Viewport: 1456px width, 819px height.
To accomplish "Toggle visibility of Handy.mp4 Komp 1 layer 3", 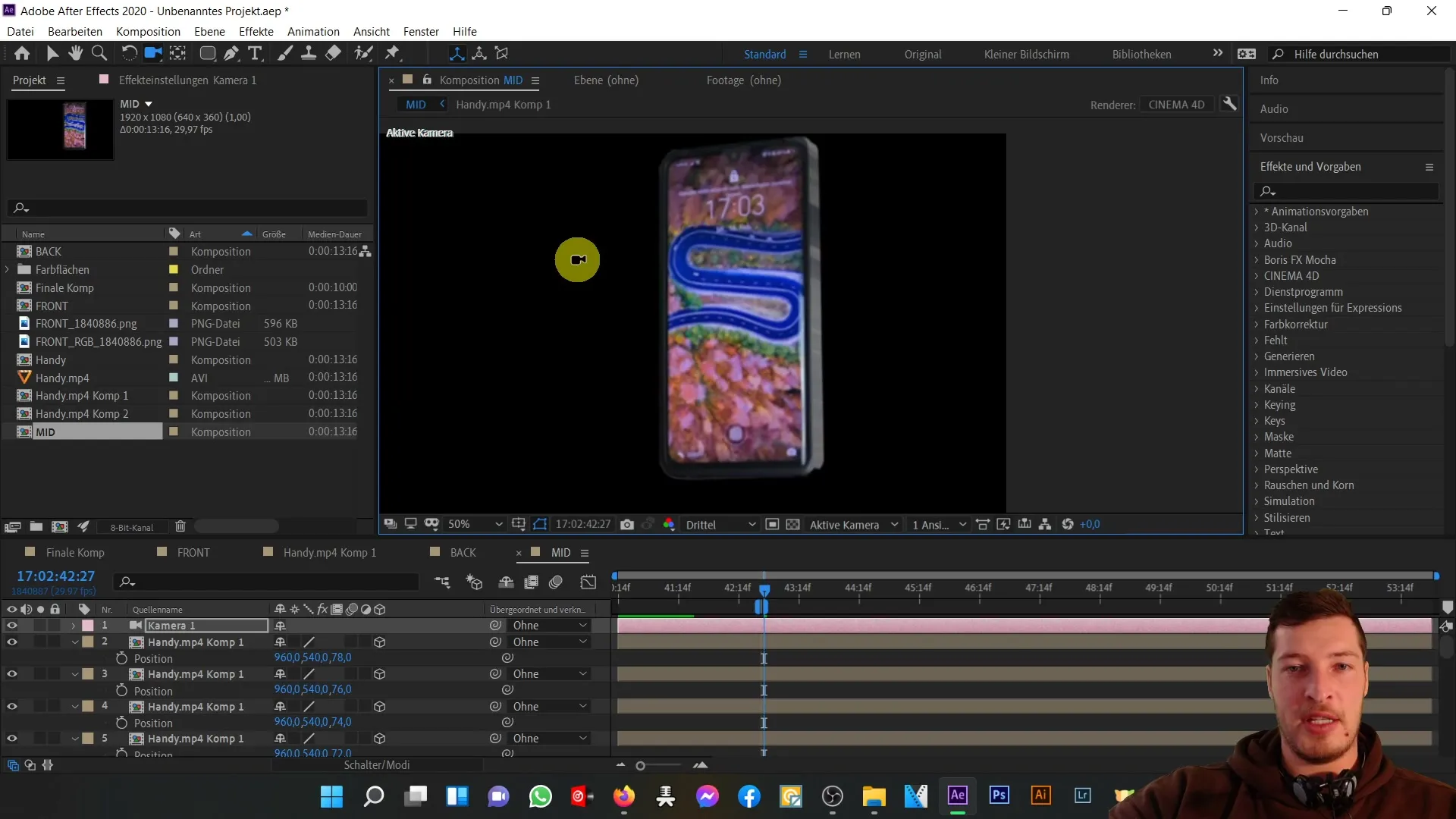I will [x=12, y=674].
